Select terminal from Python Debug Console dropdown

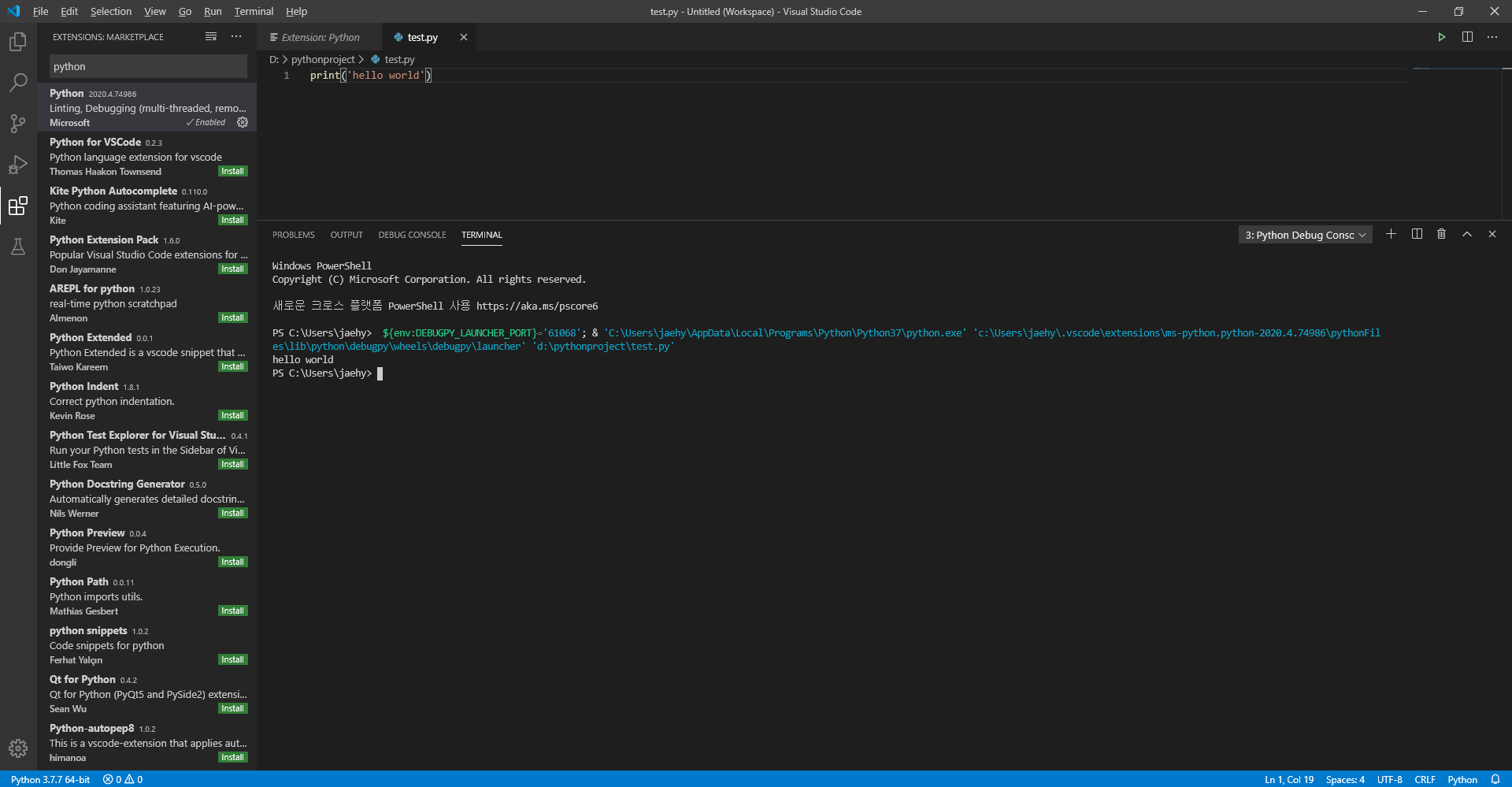click(1305, 235)
